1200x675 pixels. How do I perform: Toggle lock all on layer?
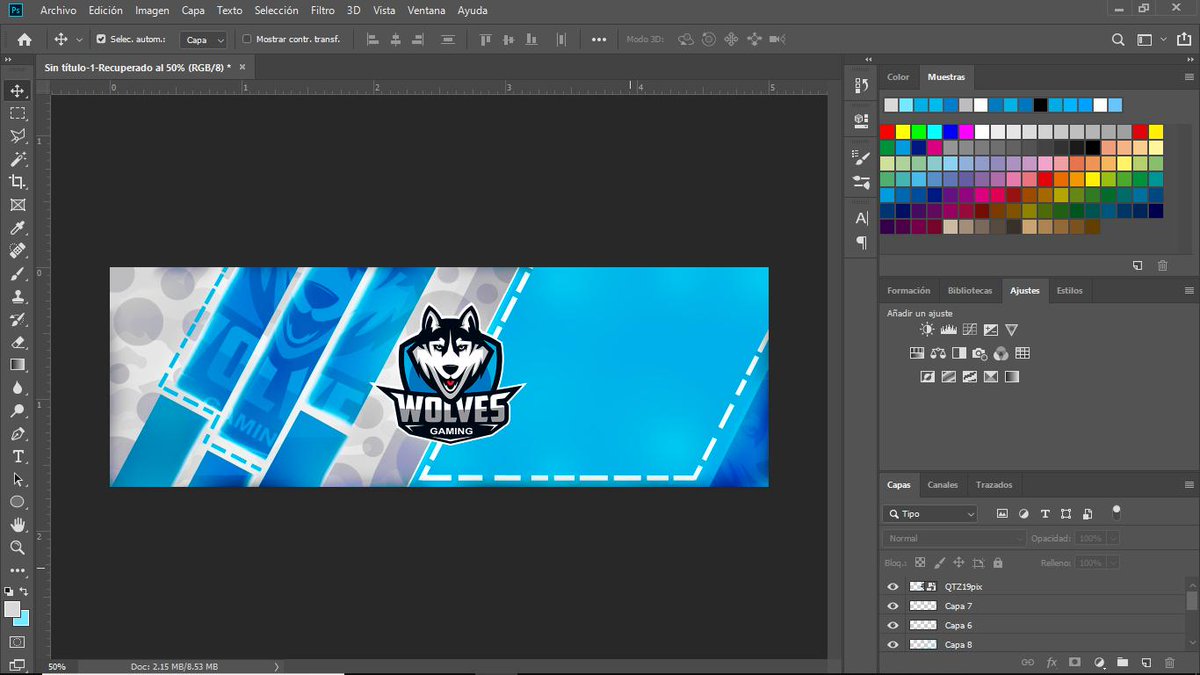tap(998, 563)
